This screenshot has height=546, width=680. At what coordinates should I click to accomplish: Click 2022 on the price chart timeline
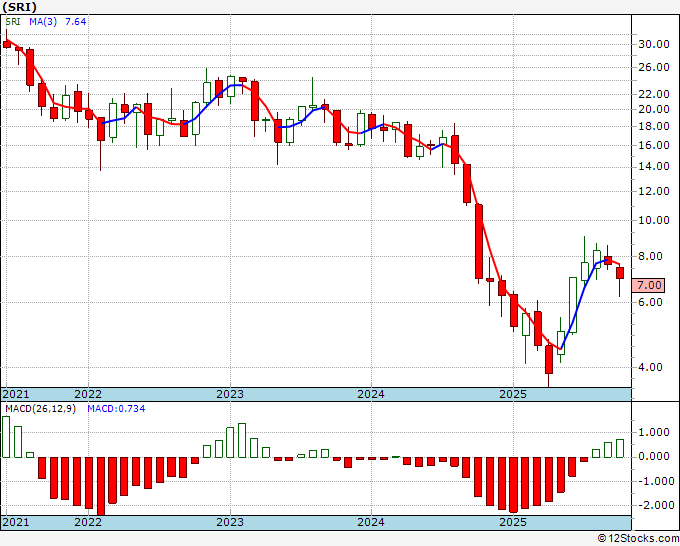coord(88,394)
